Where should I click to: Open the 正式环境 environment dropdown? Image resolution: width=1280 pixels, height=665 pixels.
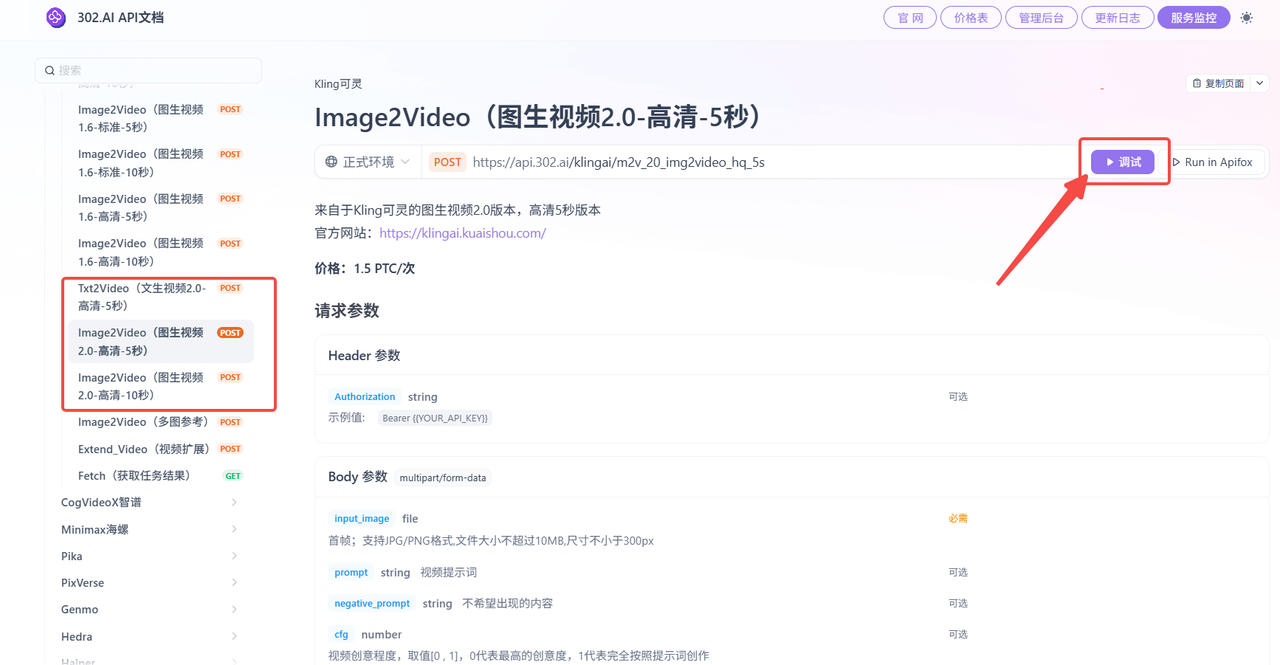click(x=368, y=162)
